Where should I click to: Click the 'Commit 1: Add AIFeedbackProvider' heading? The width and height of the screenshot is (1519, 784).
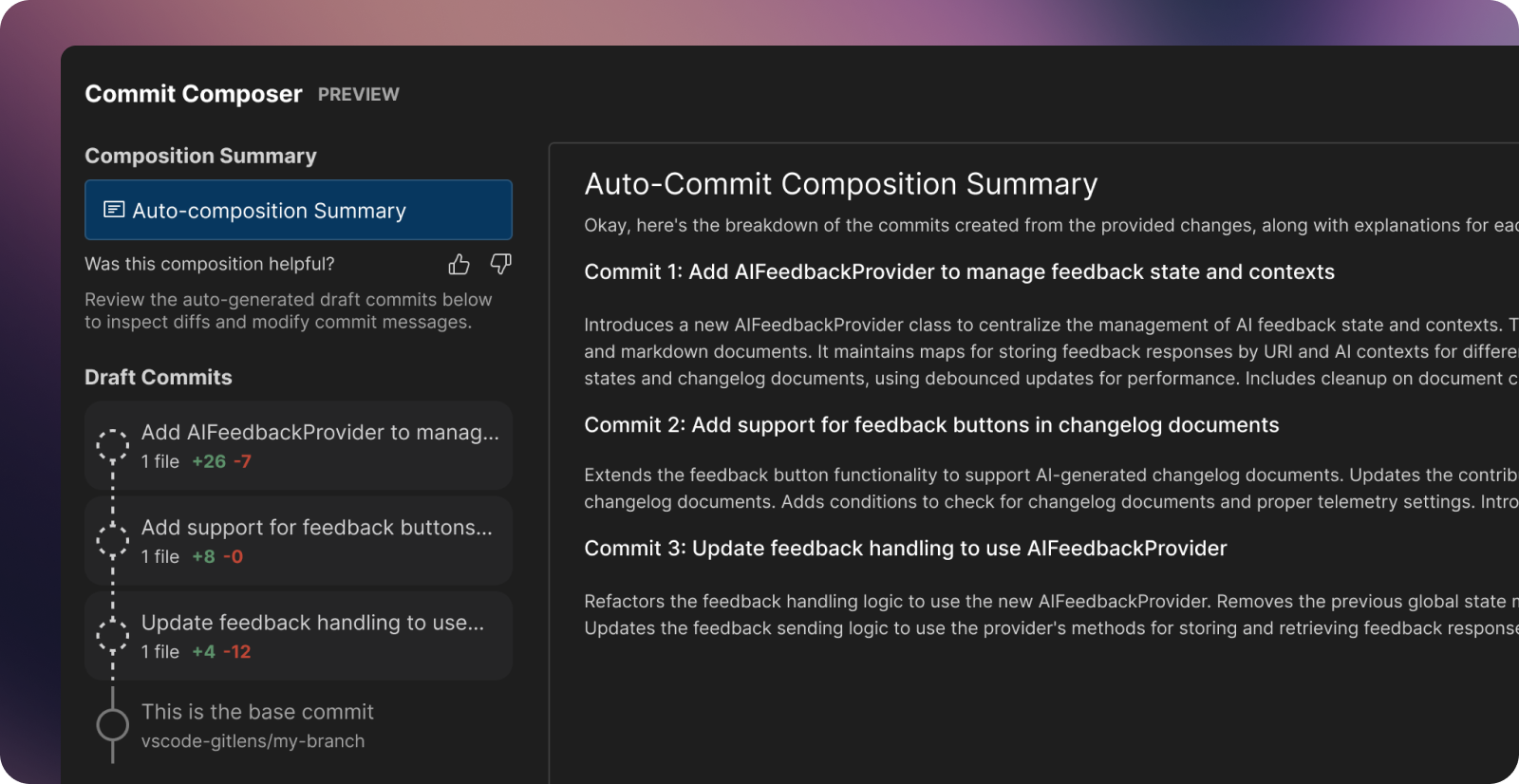pos(959,272)
